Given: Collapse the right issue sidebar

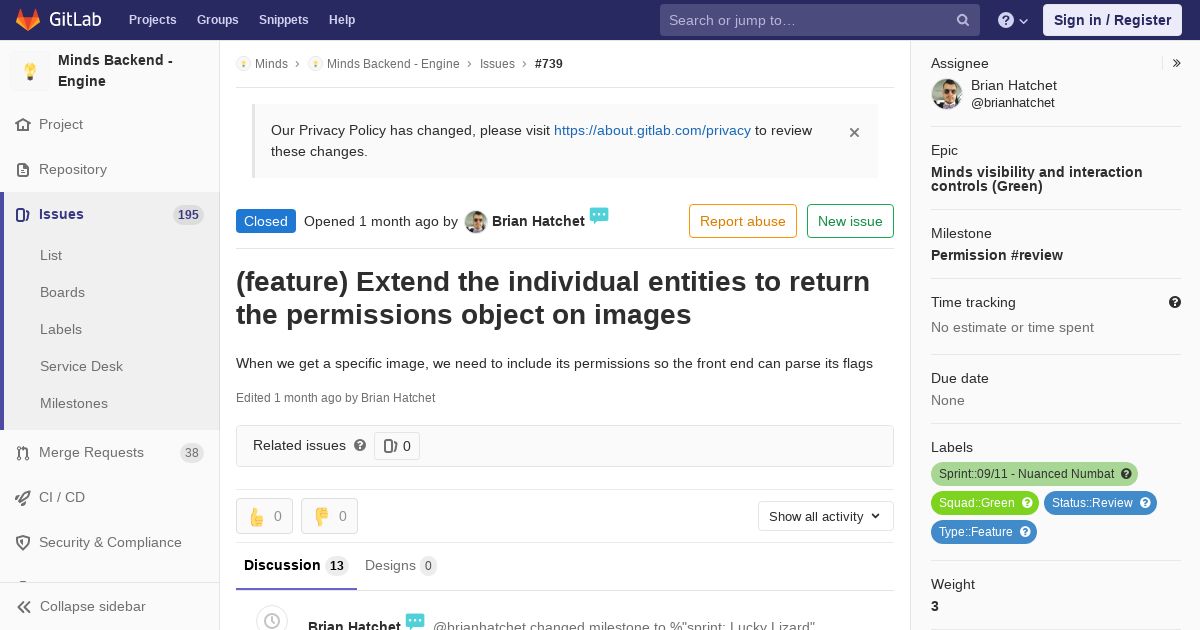Looking at the screenshot, I should [1177, 63].
